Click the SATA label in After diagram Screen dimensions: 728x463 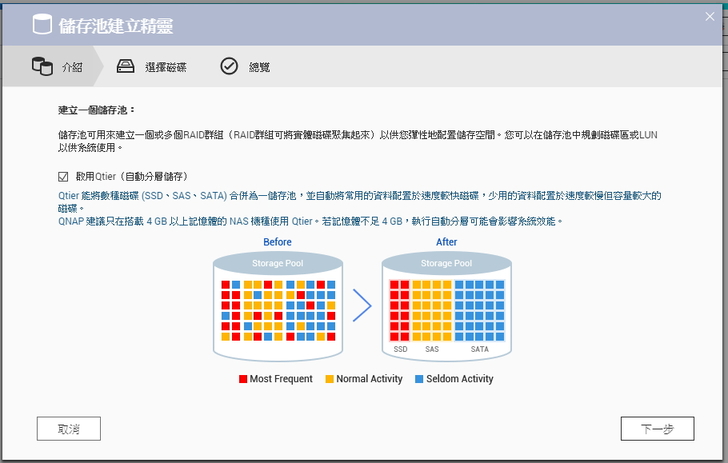480,349
